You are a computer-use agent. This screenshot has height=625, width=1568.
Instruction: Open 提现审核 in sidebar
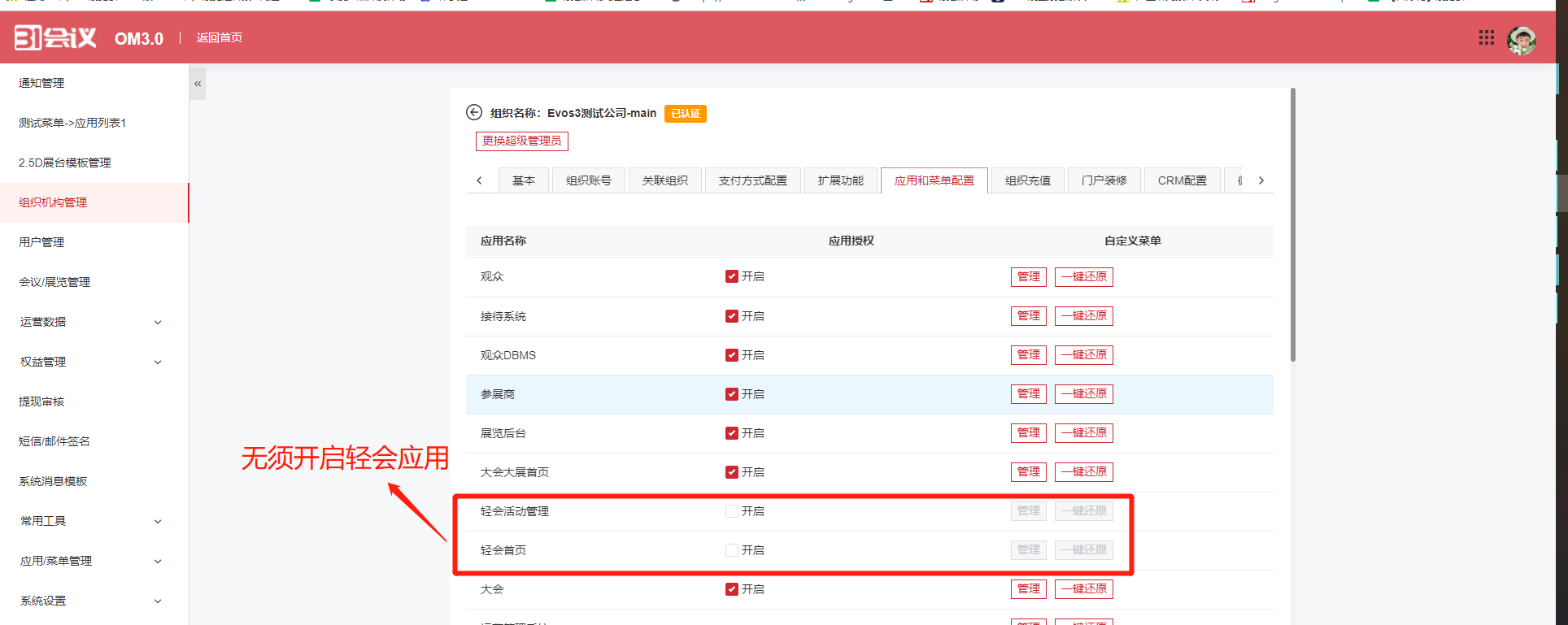tap(94, 401)
